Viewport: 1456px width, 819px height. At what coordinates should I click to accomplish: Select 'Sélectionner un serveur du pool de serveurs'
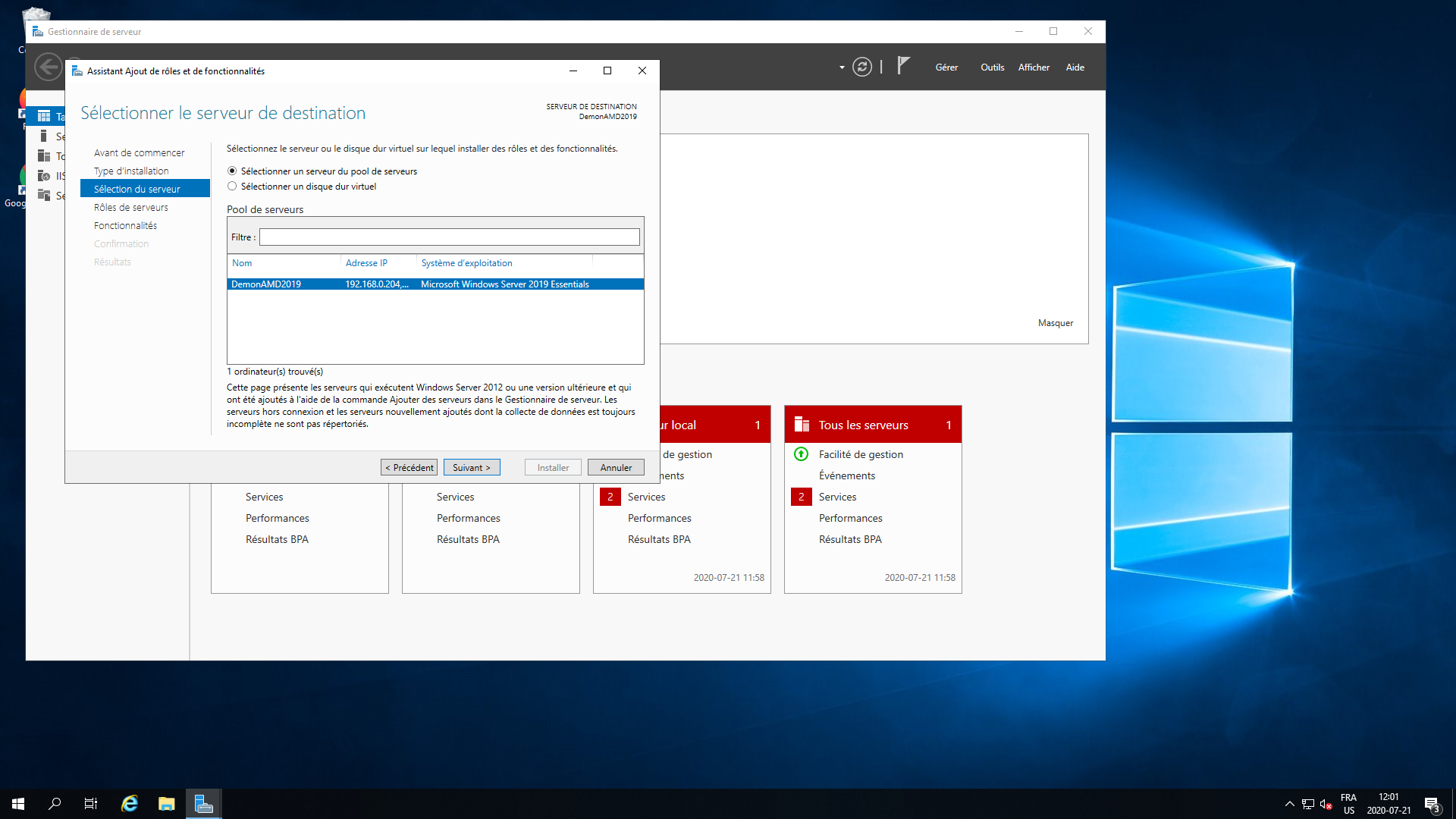(x=232, y=171)
